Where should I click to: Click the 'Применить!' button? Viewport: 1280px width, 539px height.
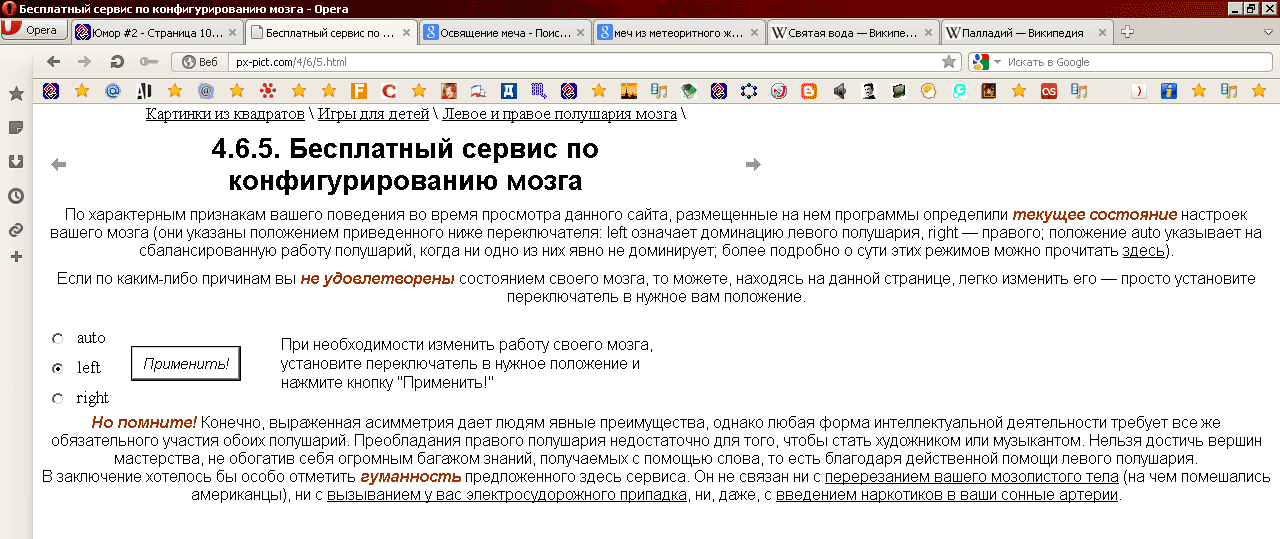coord(186,363)
